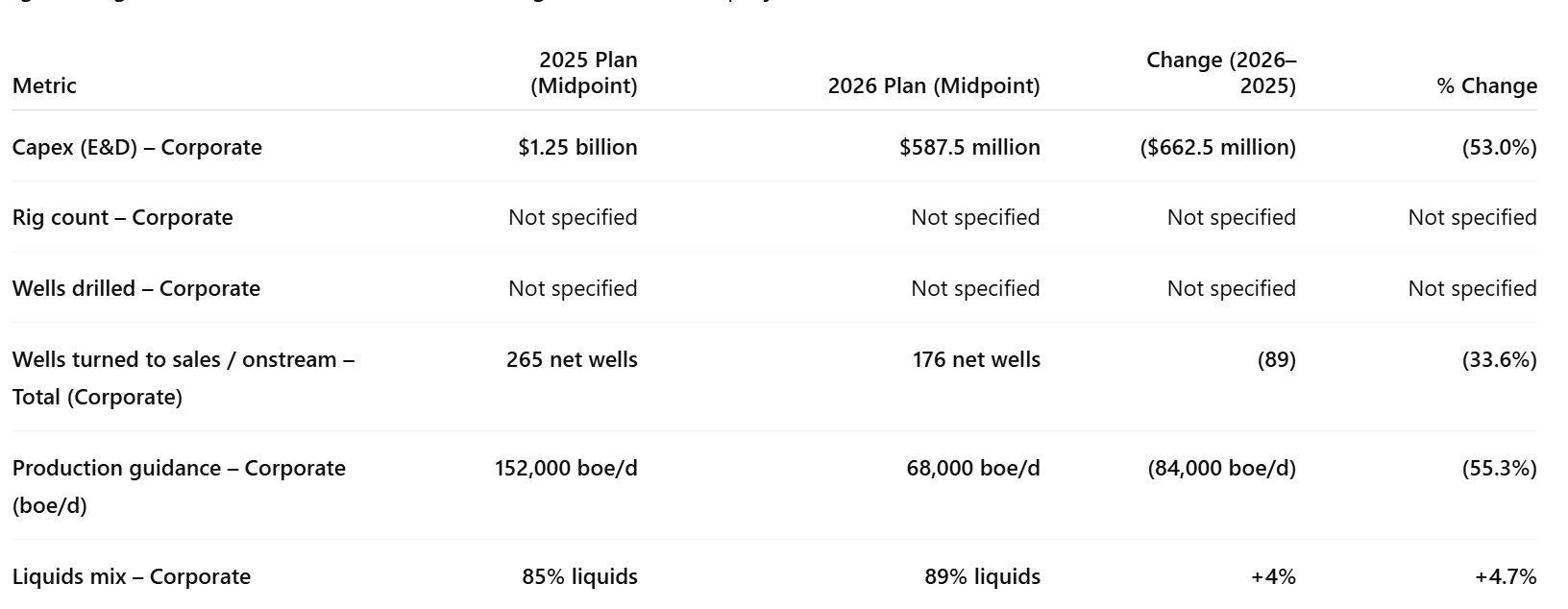Select the Rig count – Corporate row label
The image size is (1568, 609).
[123, 217]
